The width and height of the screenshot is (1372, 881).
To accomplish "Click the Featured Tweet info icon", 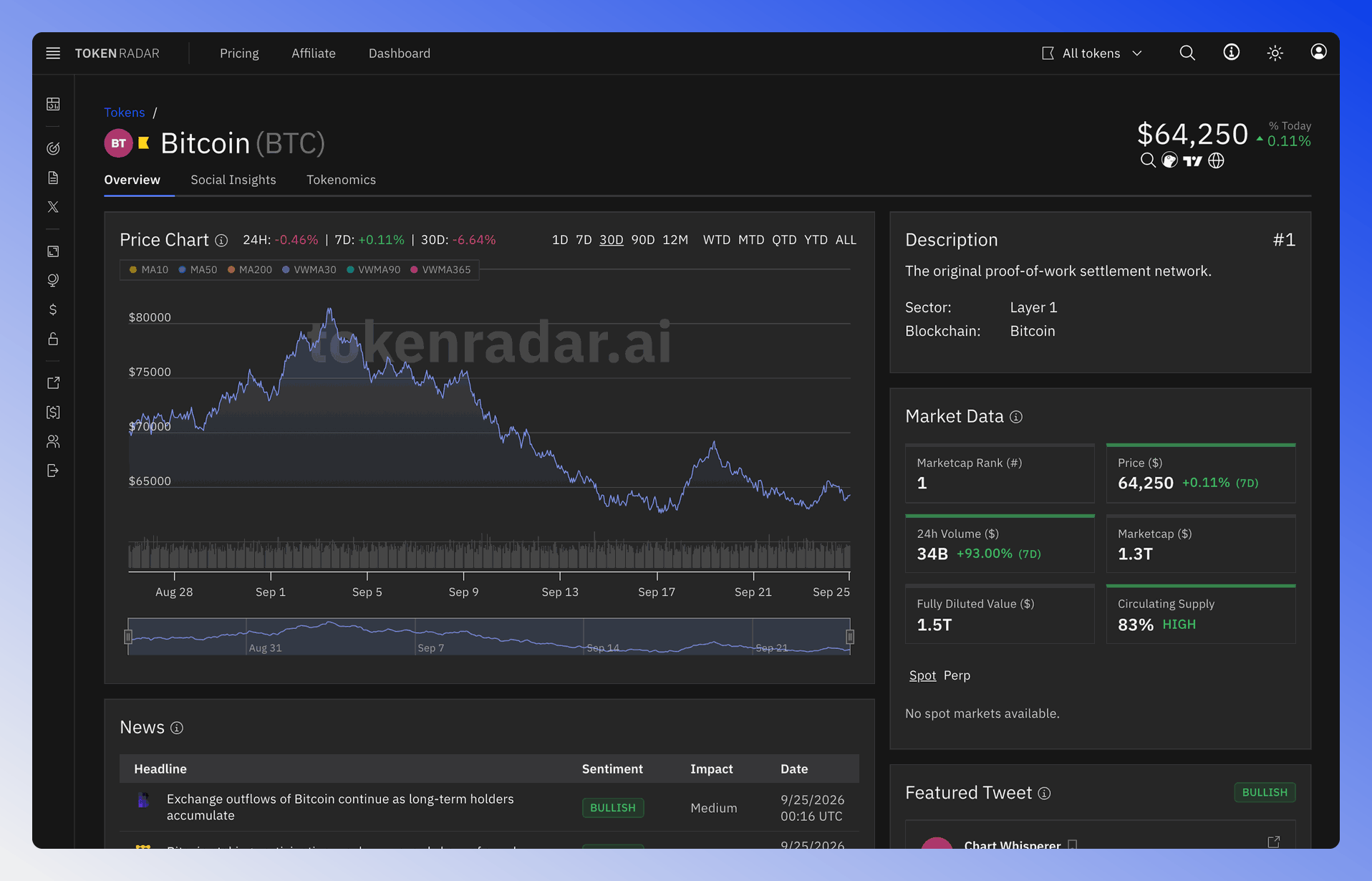I will 1045,793.
